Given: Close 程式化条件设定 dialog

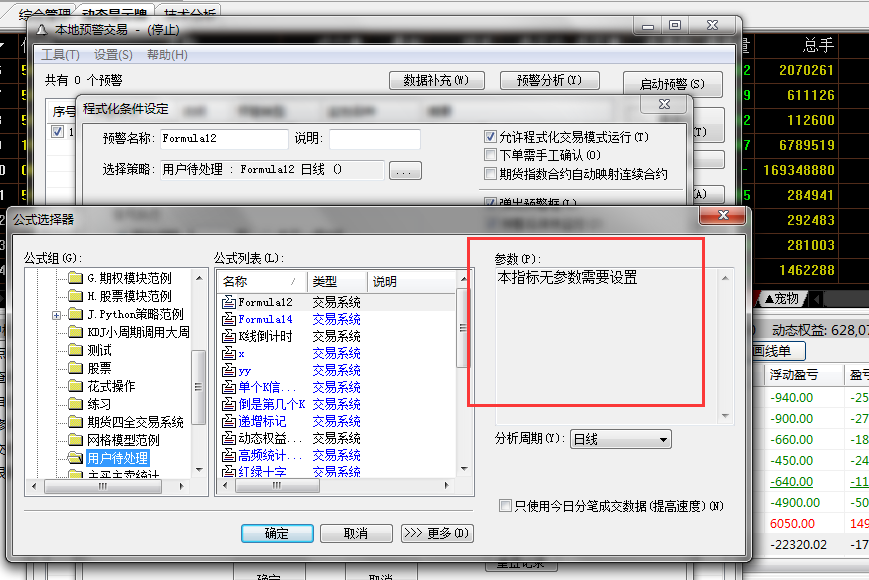Looking at the screenshot, I should tap(664, 104).
